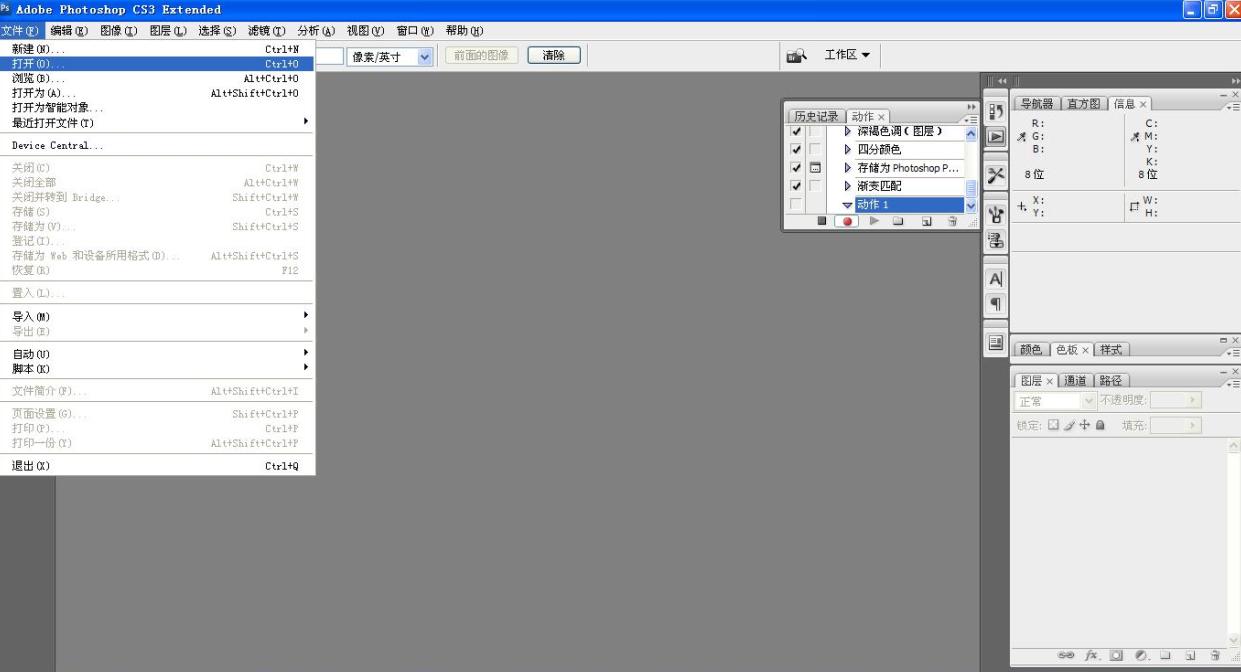Image resolution: width=1241 pixels, height=672 pixels.
Task: Toggle checkbox for 动作 1 action
Action: click(x=797, y=204)
